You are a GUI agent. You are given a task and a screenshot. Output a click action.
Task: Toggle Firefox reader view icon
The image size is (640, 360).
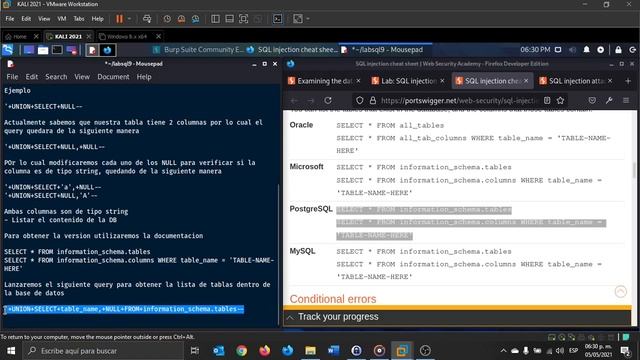coord(547,100)
